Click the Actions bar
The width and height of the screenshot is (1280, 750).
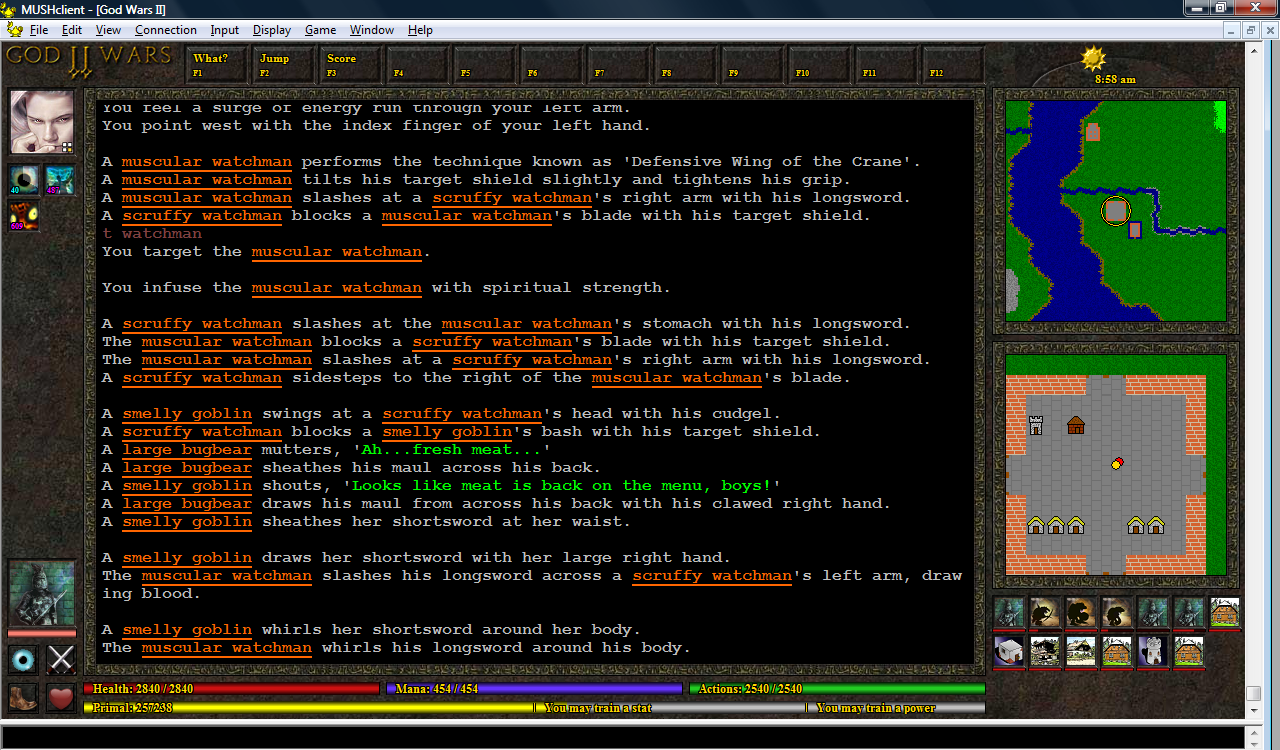pyautogui.click(x=837, y=689)
